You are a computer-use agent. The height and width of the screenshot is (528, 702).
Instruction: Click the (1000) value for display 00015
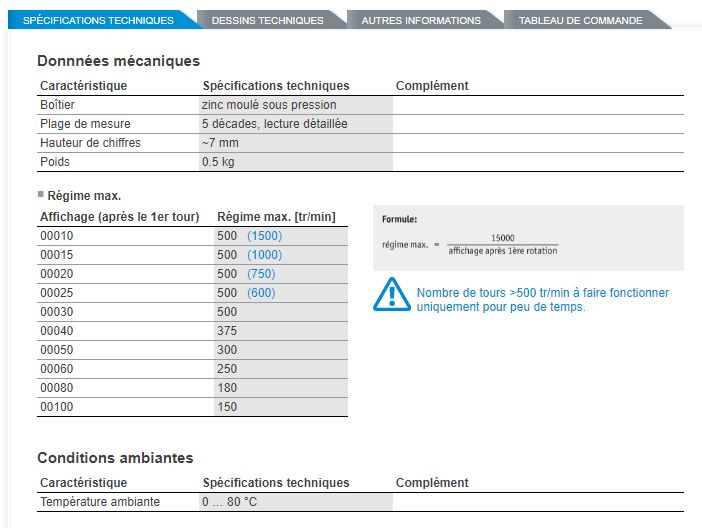(x=264, y=255)
